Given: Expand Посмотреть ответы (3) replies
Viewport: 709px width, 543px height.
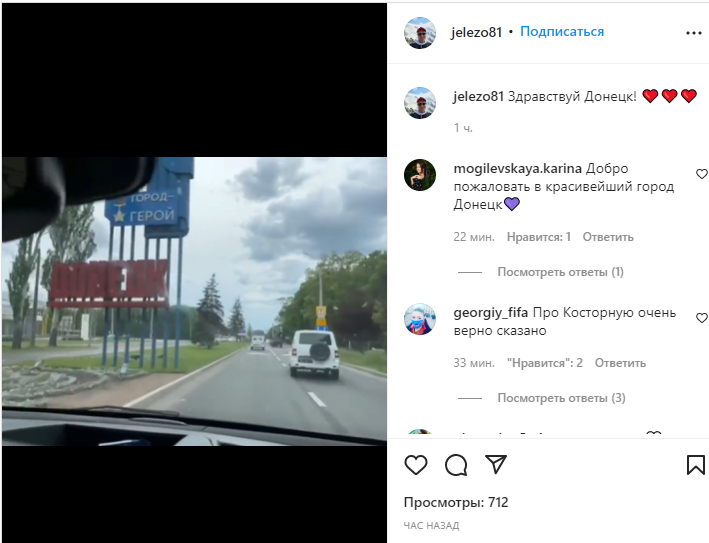Looking at the screenshot, I should (562, 398).
